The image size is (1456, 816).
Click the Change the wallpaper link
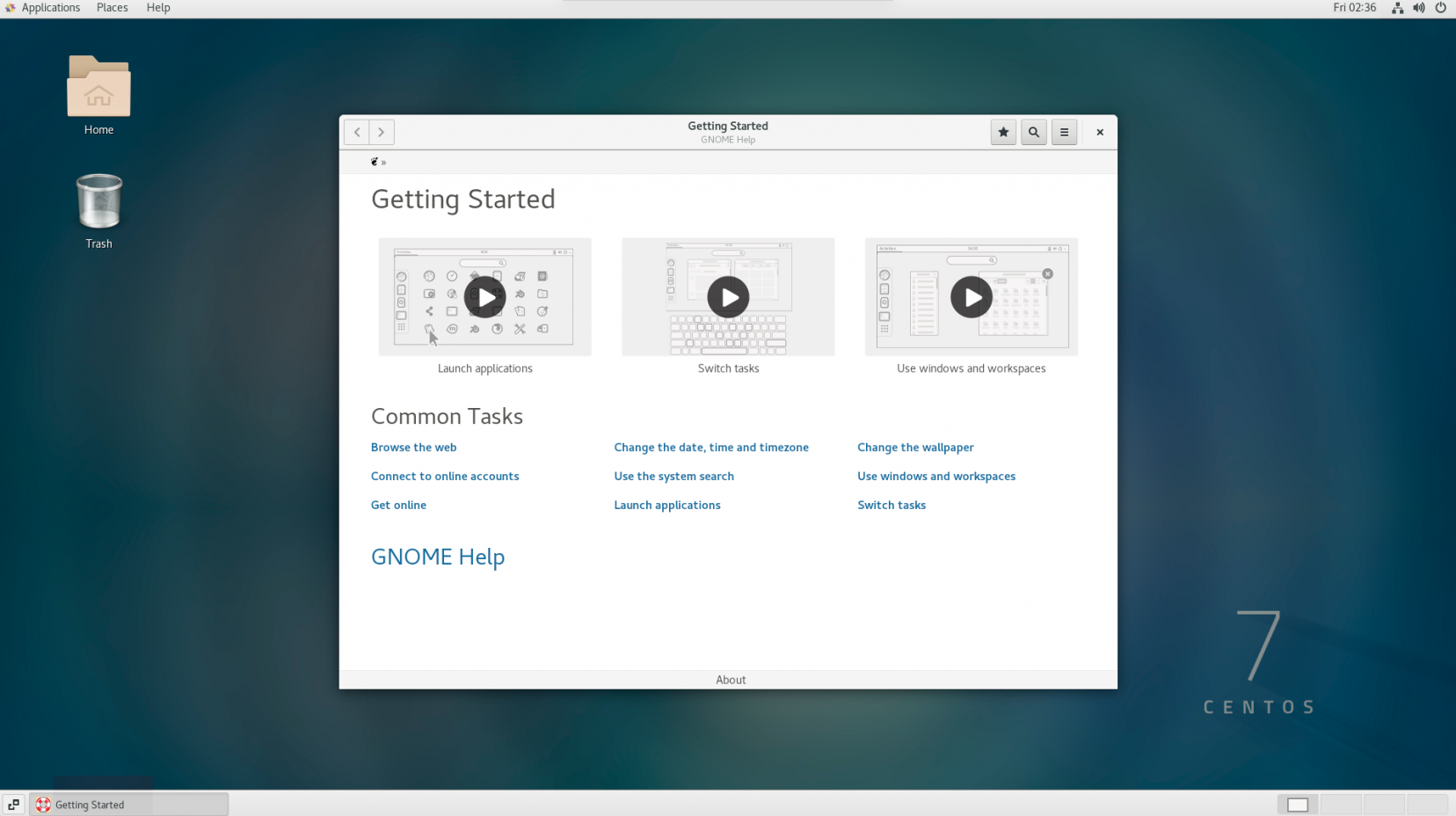pyautogui.click(x=915, y=448)
